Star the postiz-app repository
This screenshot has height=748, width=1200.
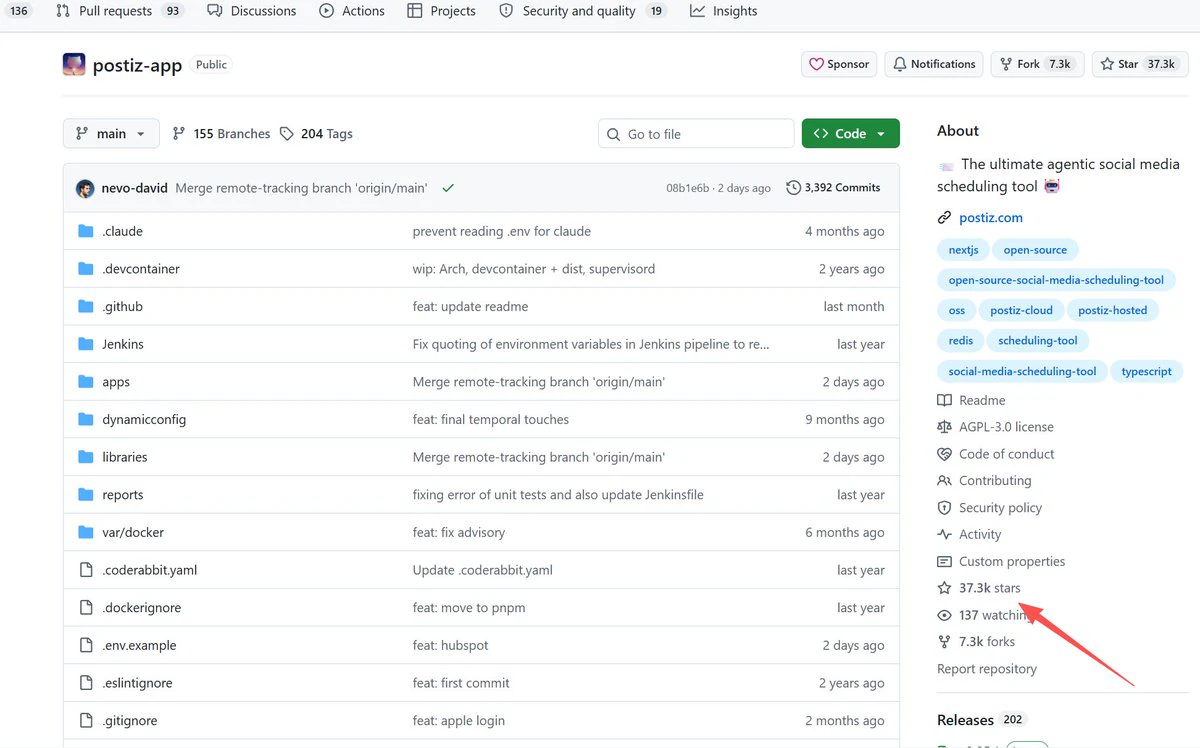tap(1140, 64)
